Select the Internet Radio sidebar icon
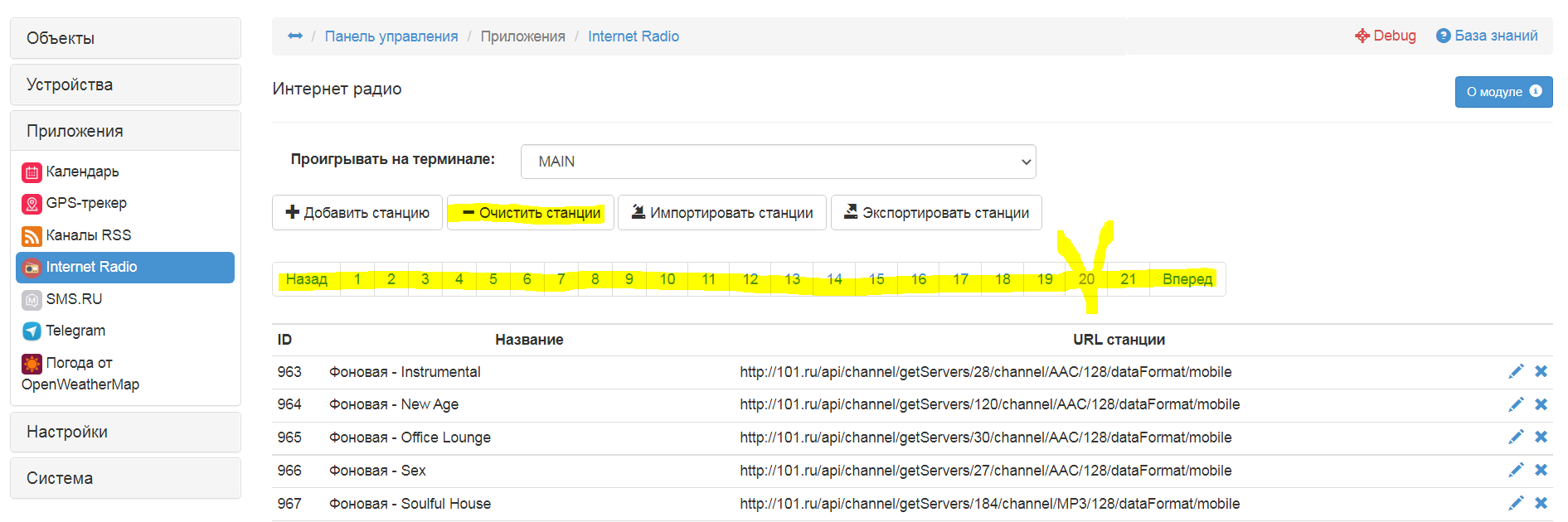Screen dimensions: 1568x522 click(x=32, y=268)
